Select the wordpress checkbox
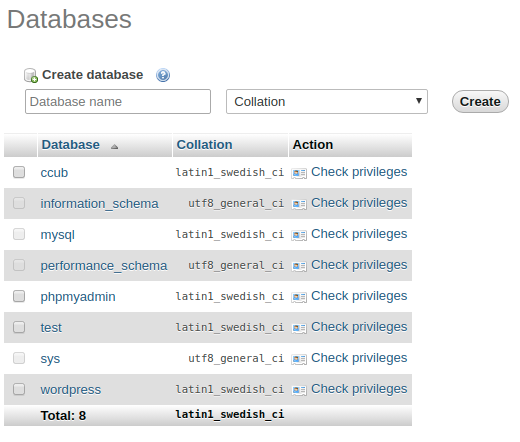This screenshot has width=520, height=442. click(x=19, y=389)
